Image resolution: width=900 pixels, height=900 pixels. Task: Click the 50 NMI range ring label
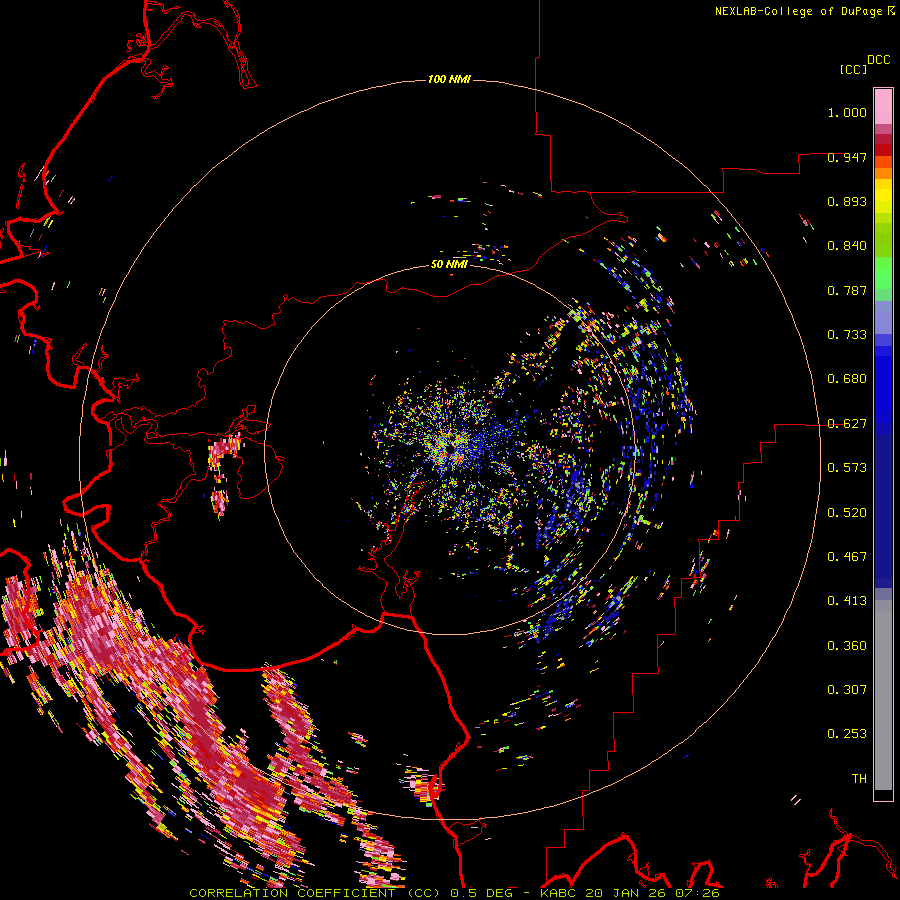(x=449, y=264)
